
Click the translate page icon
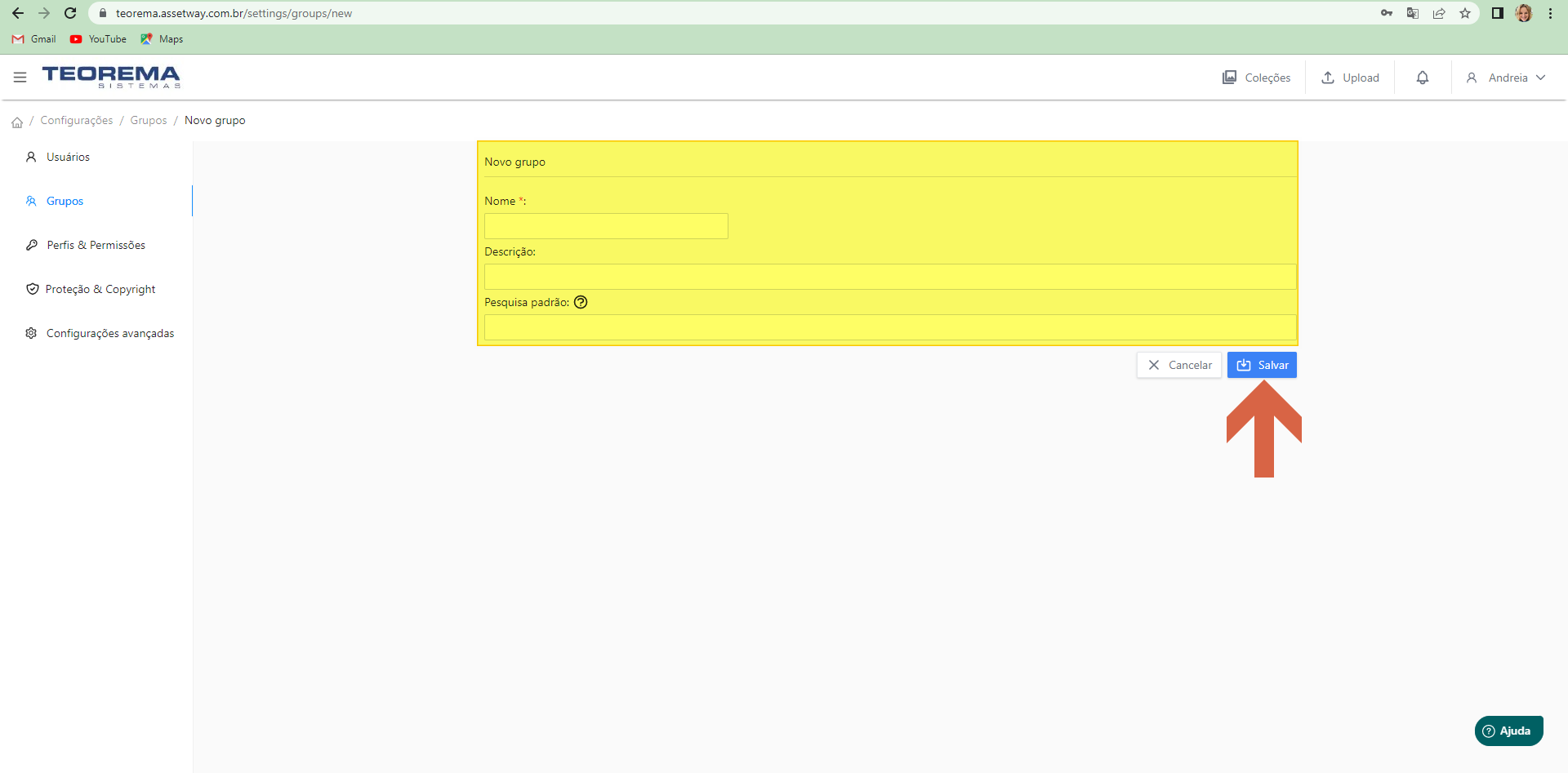(x=1413, y=13)
